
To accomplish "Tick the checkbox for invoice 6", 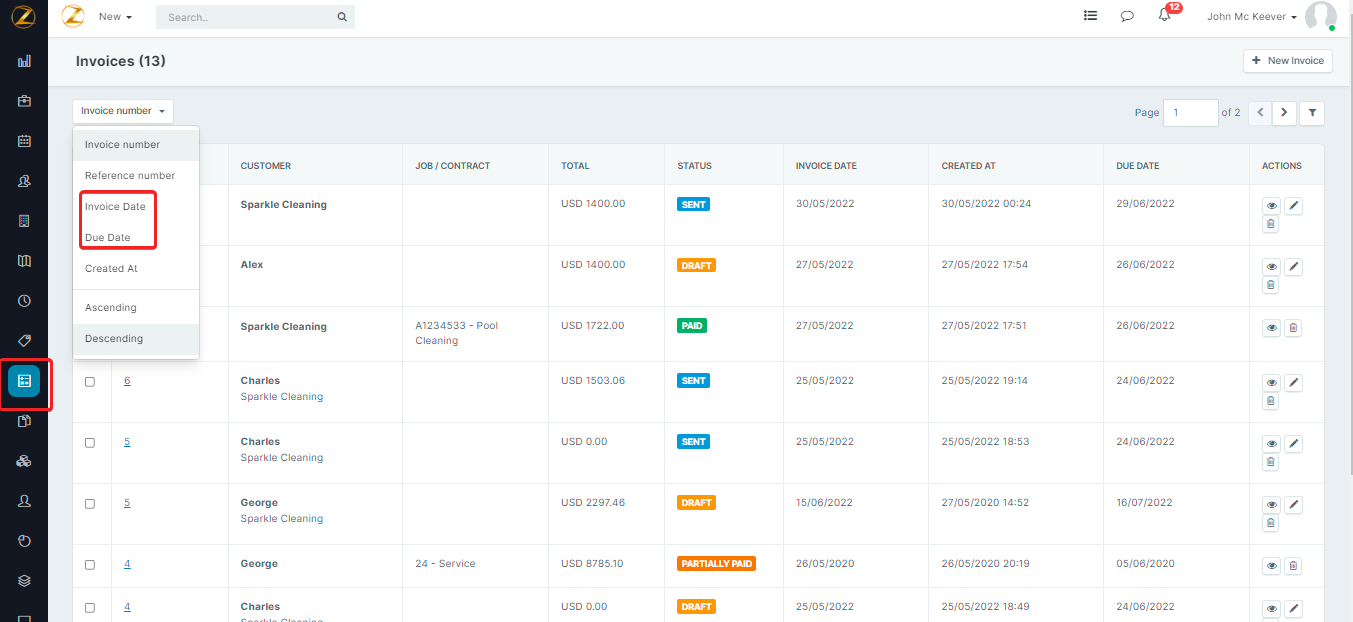I will tap(90, 382).
